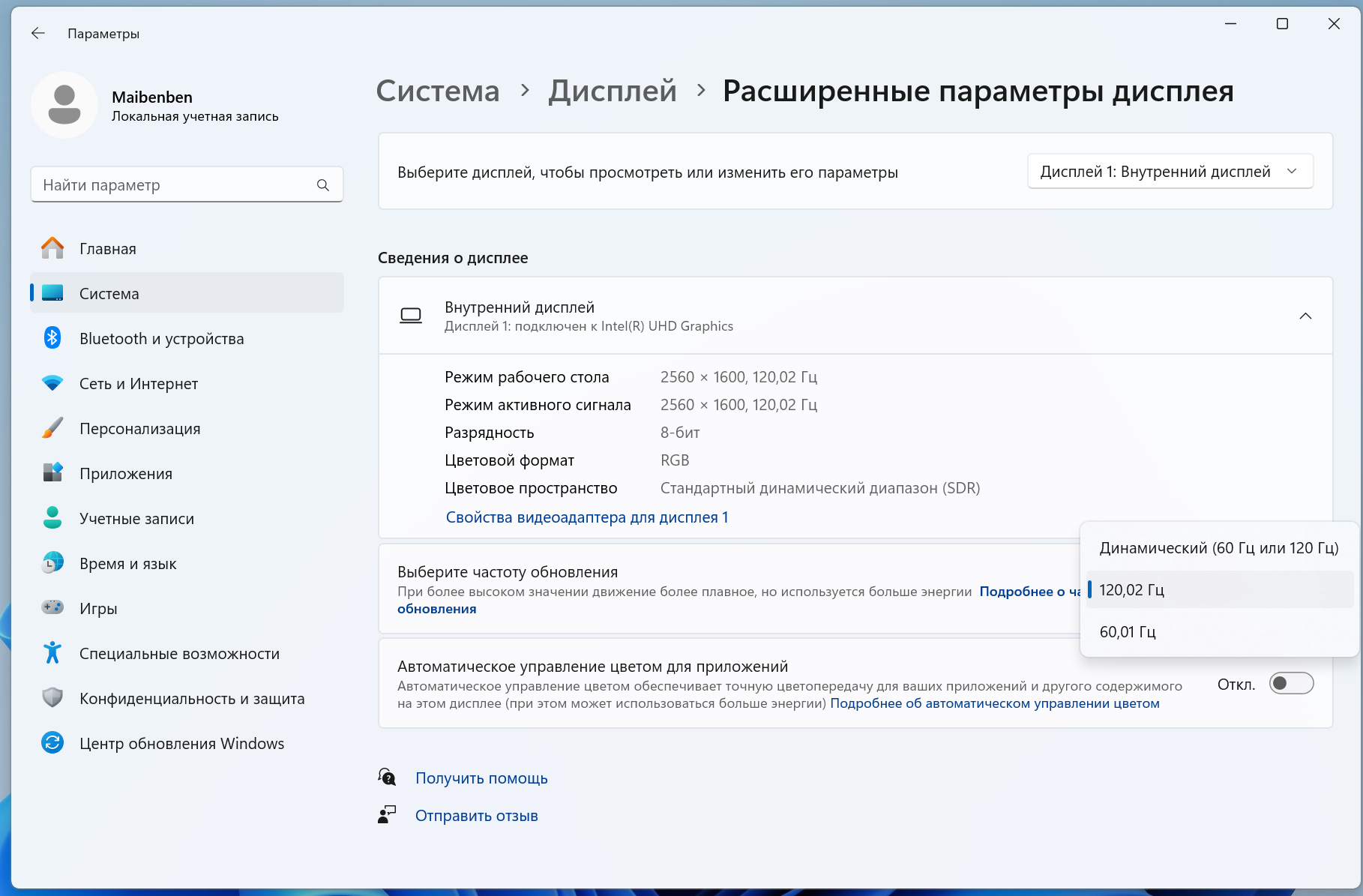The height and width of the screenshot is (896, 1363).
Task: Click the Bluetooth icon in sidebar
Action: tap(52, 338)
